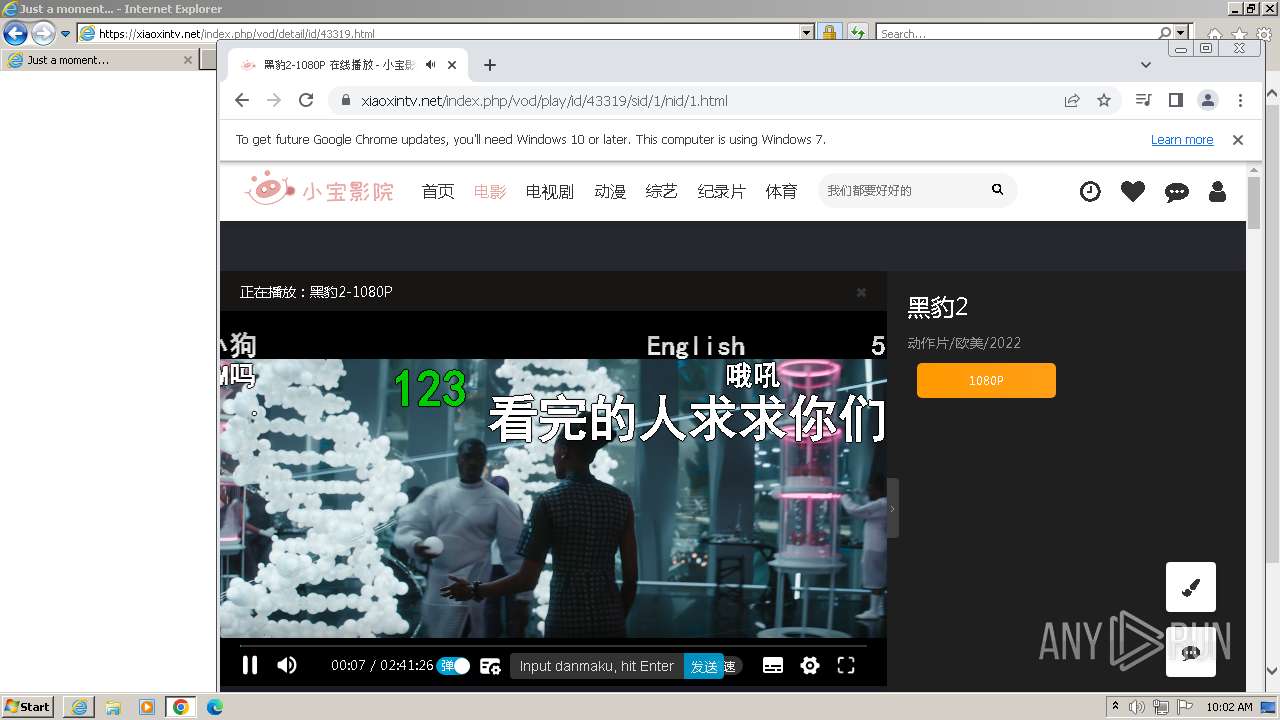Open subtitle options in the player

[773, 666]
